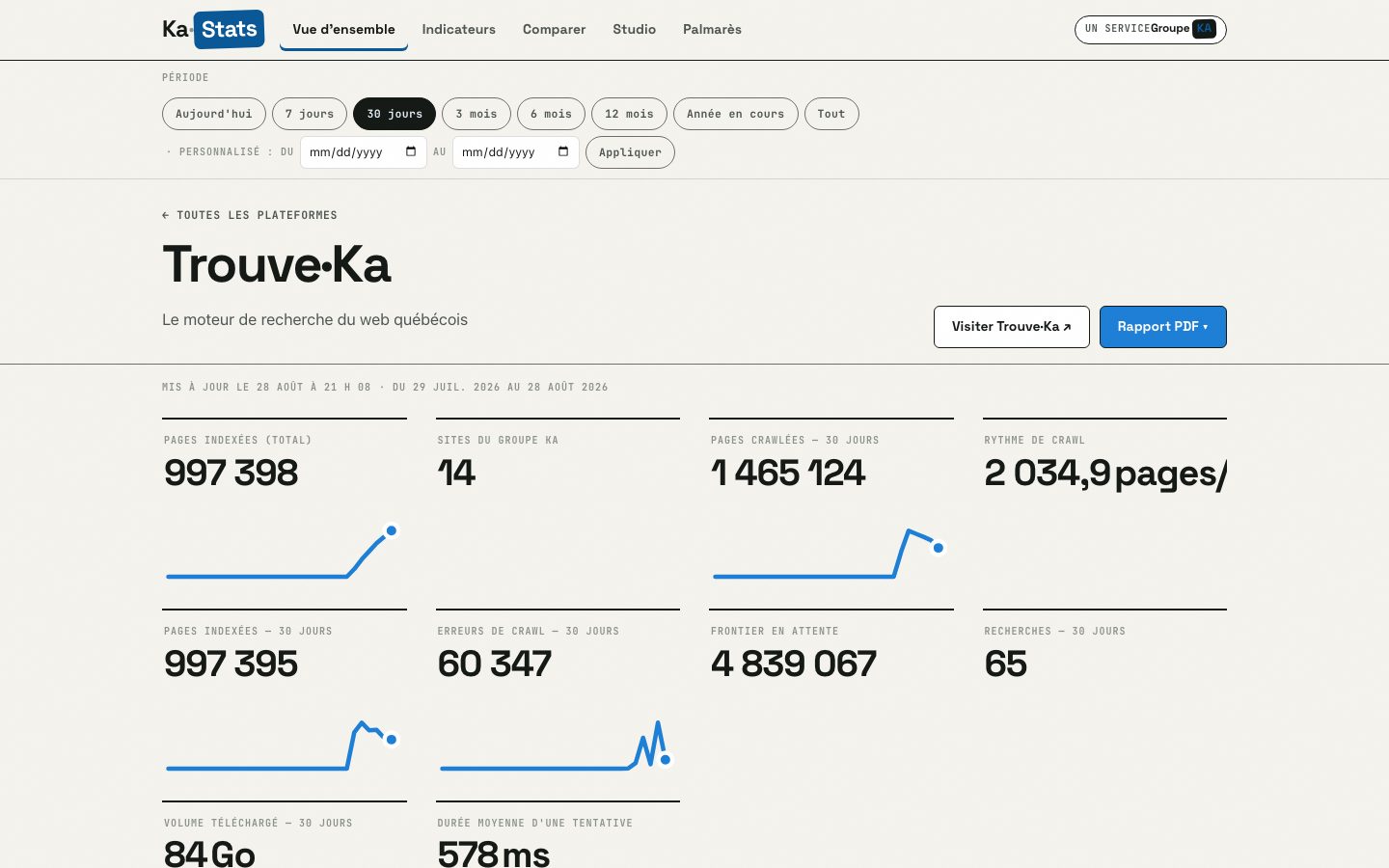Screen dimensions: 1389x868
Task: Open the Comparer tab
Action: pyautogui.click(x=555, y=29)
